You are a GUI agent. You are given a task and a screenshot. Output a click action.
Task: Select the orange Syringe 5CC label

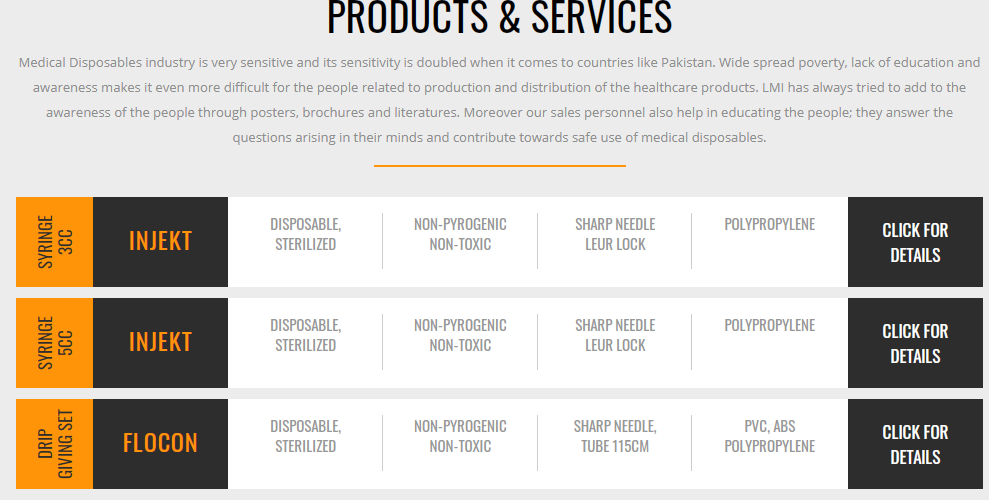pos(55,343)
